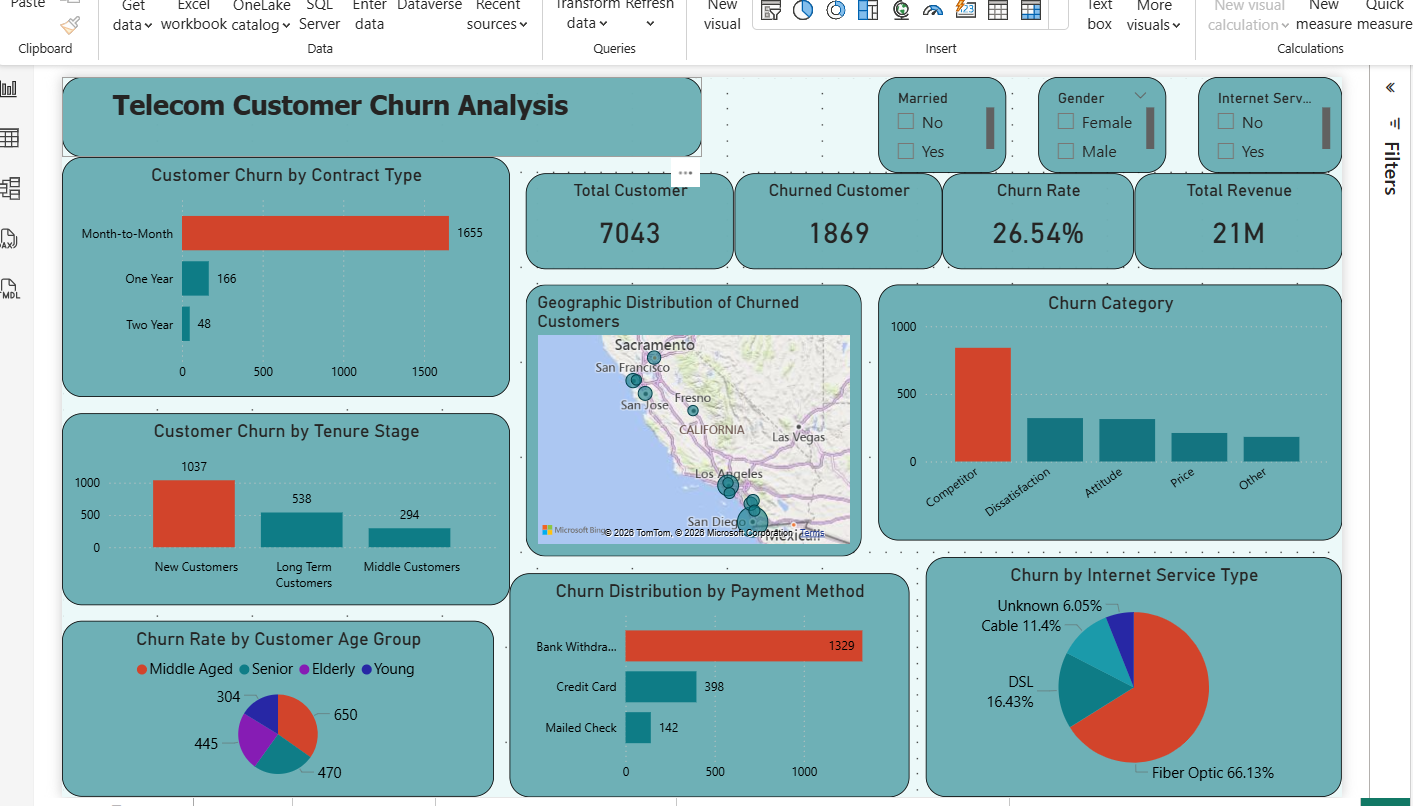Click the Churn Rate value 26.54%

(1038, 233)
